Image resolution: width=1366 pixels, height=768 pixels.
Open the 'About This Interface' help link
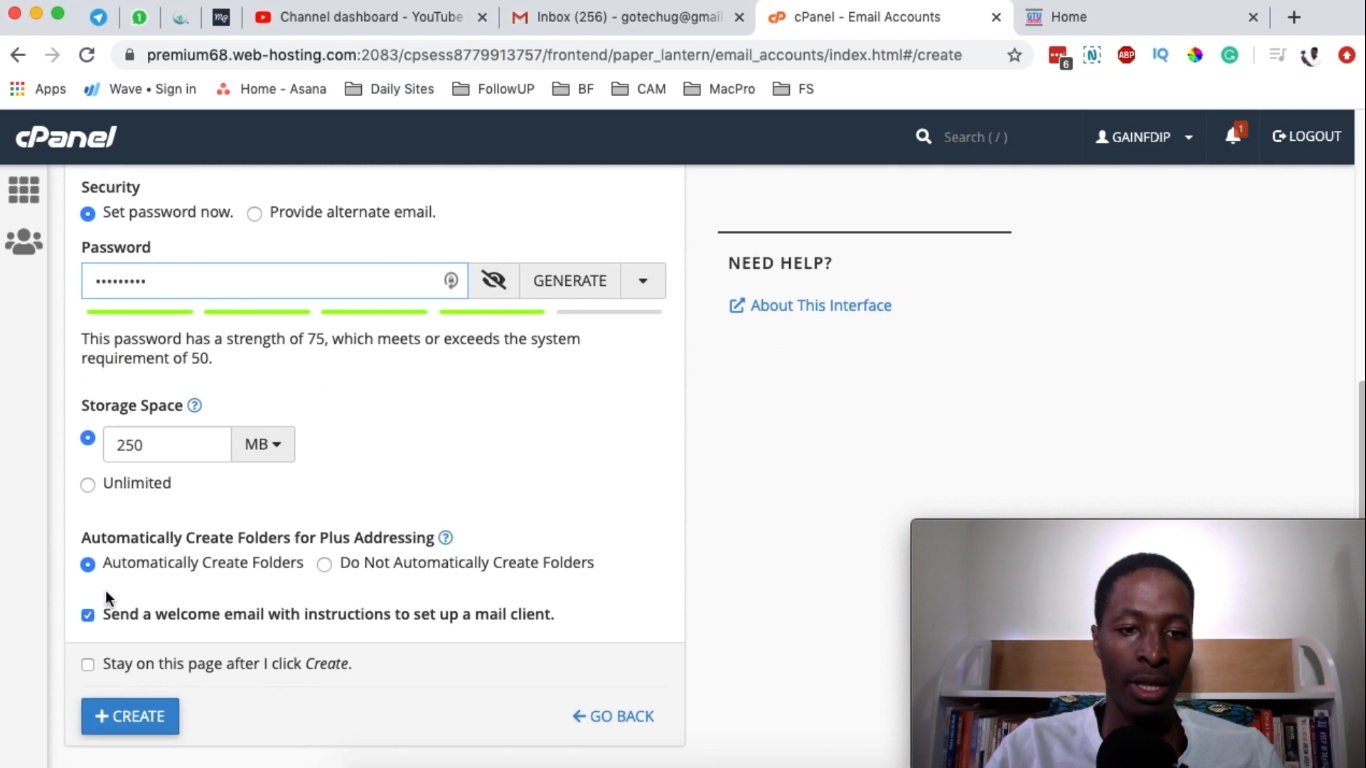point(810,305)
